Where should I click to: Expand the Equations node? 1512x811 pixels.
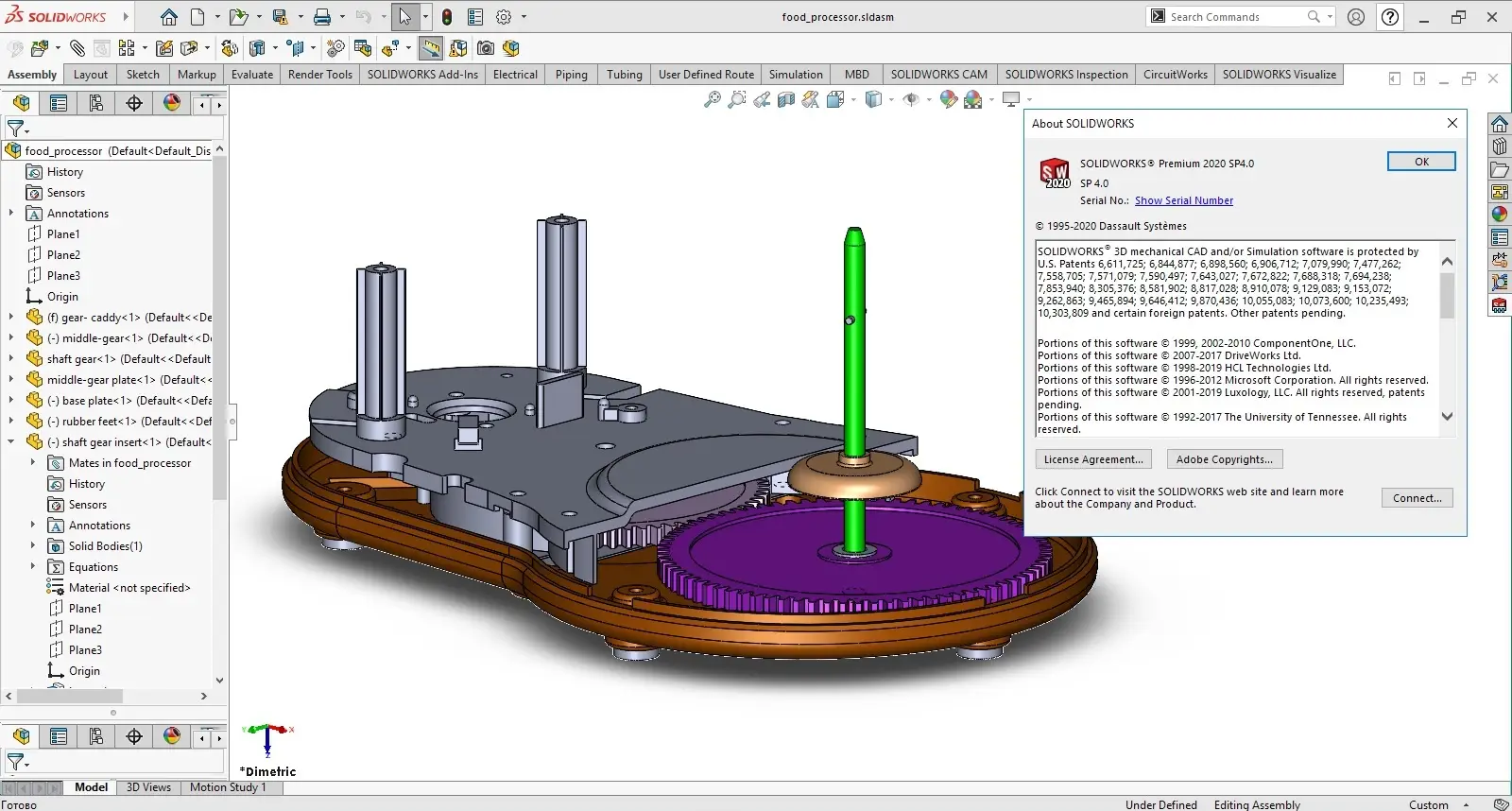click(x=33, y=566)
